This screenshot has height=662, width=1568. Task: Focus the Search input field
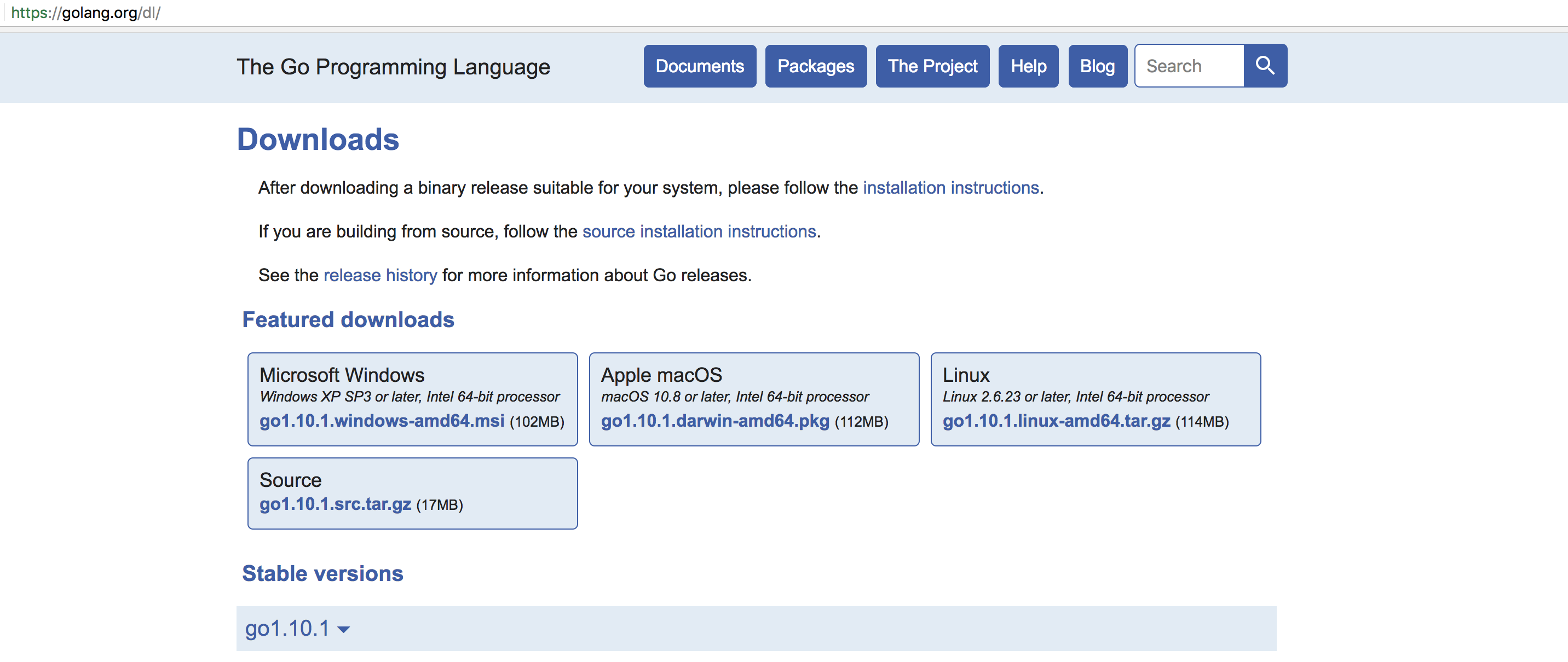click(x=1189, y=66)
